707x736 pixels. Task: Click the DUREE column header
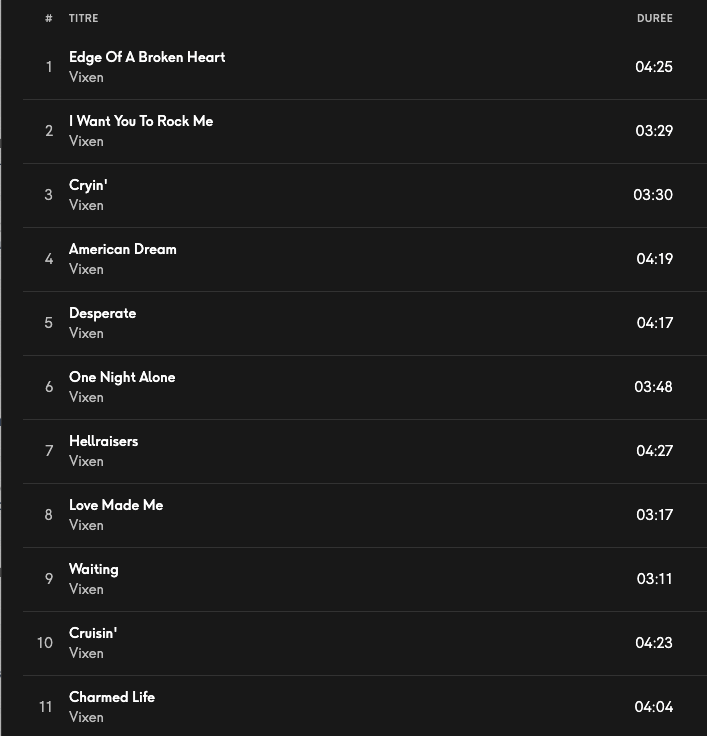[x=654, y=18]
